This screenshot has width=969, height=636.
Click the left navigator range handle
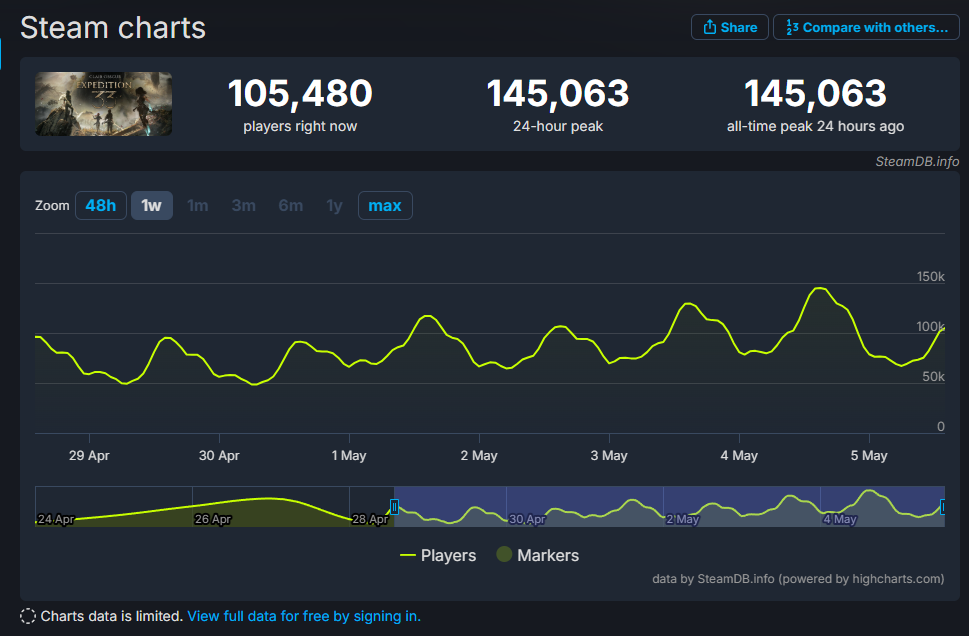click(x=394, y=507)
